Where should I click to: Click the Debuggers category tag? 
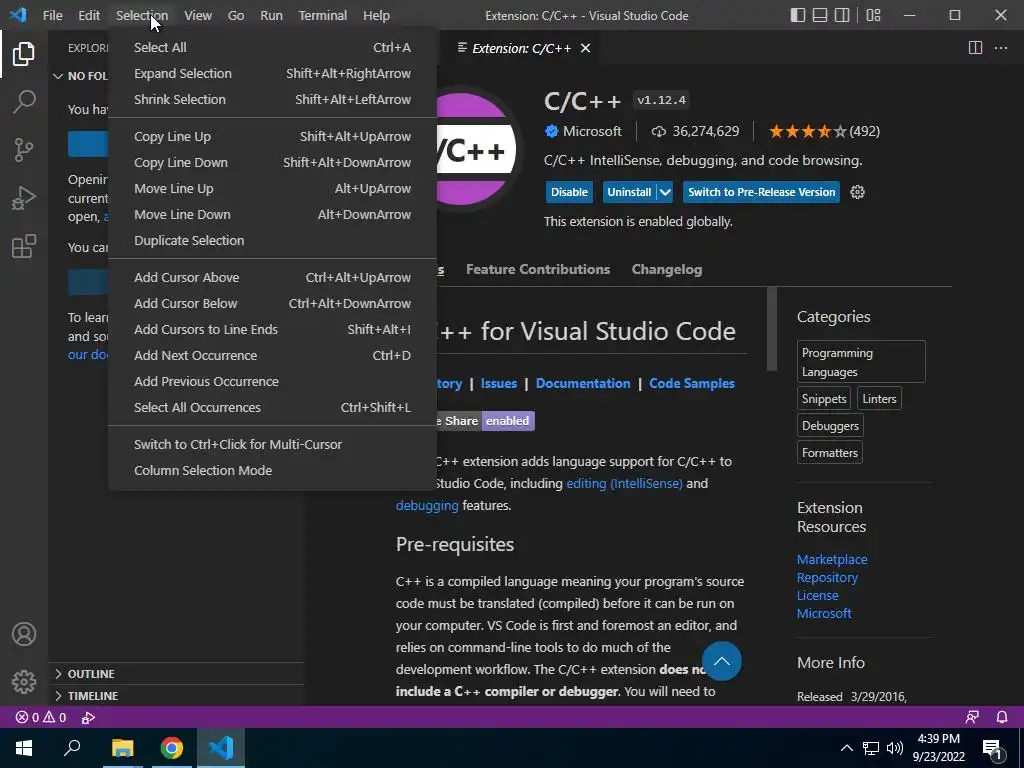830,426
